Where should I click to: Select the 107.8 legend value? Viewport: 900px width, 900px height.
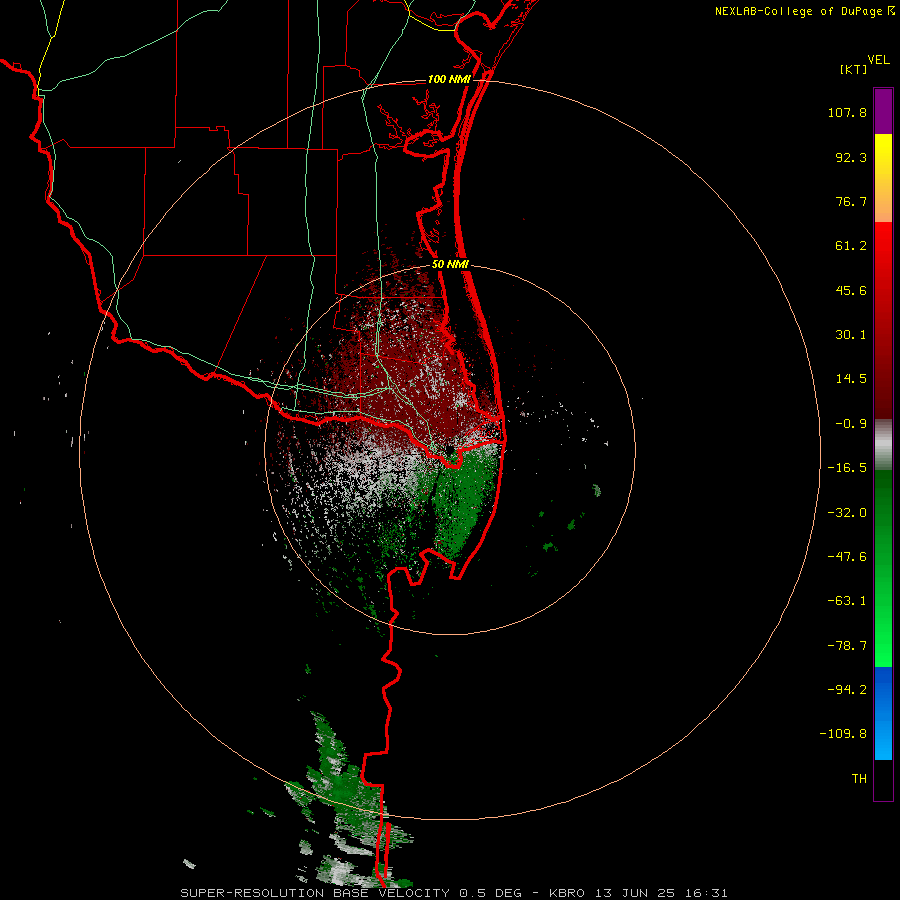(847, 112)
